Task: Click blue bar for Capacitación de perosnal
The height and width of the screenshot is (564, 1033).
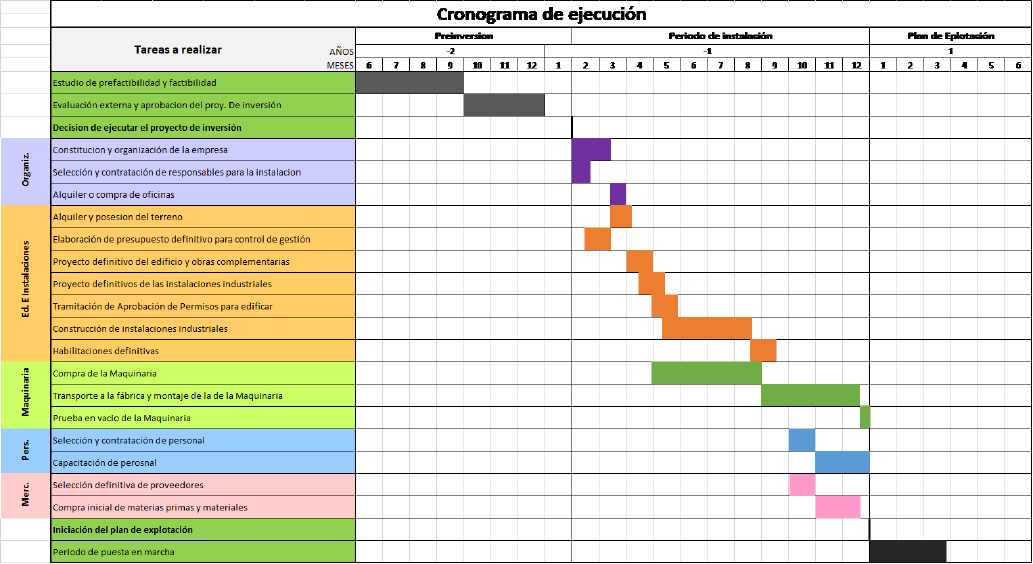Action: (x=843, y=463)
